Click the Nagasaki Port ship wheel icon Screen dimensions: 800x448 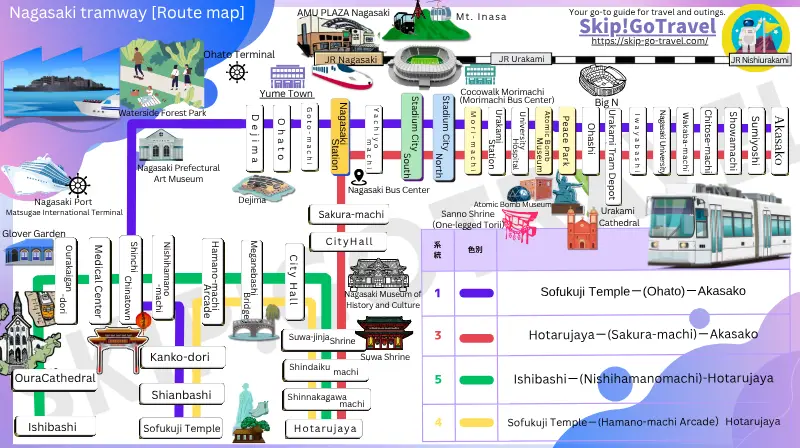point(79,186)
